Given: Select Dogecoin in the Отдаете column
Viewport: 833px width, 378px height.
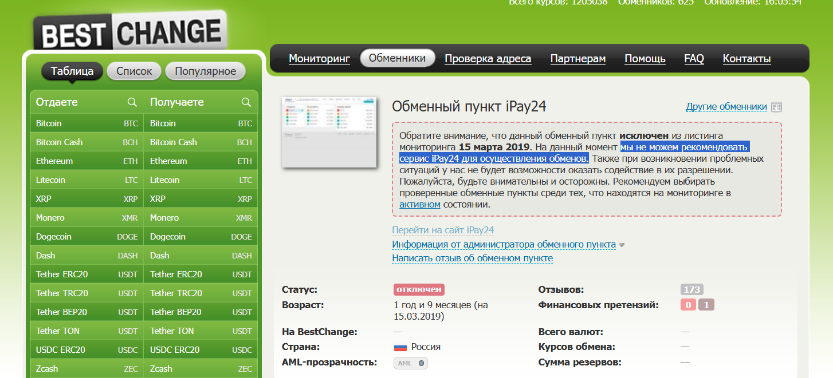Looking at the screenshot, I should pyautogui.click(x=87, y=237).
